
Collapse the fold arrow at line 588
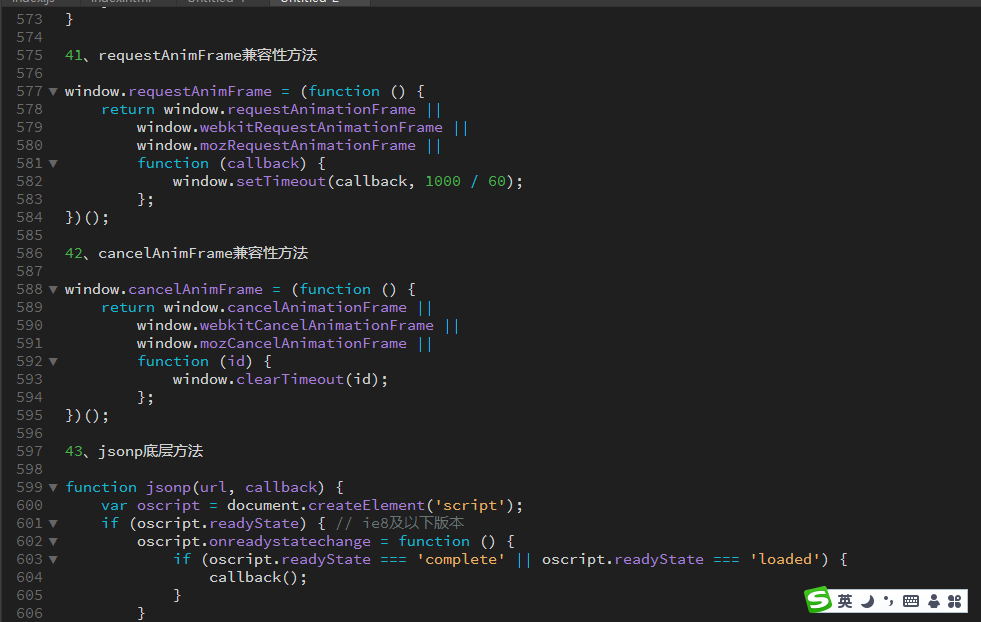tap(53, 289)
